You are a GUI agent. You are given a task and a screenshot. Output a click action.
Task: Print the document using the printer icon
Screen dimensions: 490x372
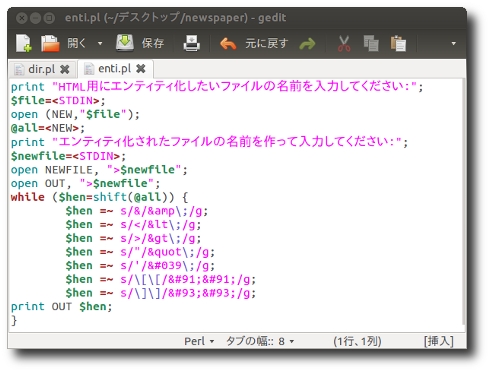[192, 43]
